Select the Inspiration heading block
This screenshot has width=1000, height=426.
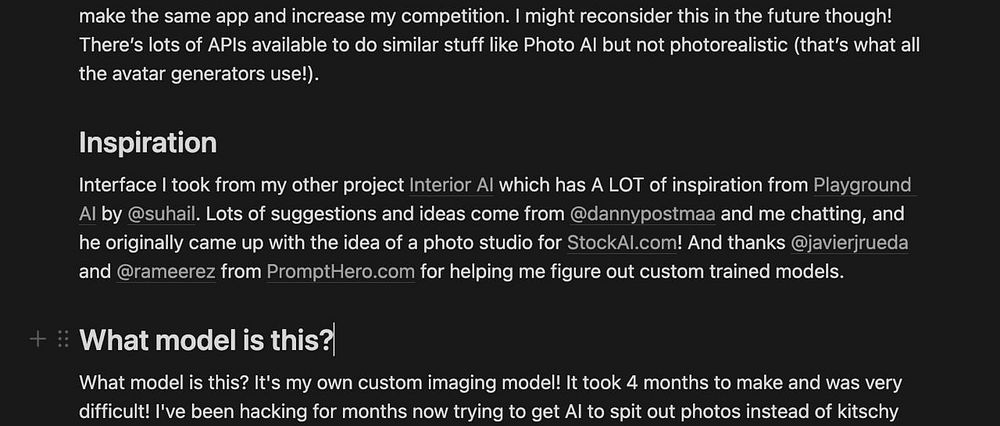148,143
